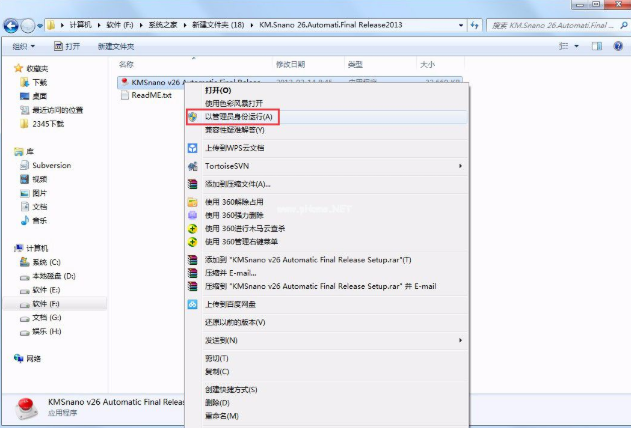Click the ReadME.txt file icon
This screenshot has width=631, height=428.
(x=124, y=95)
